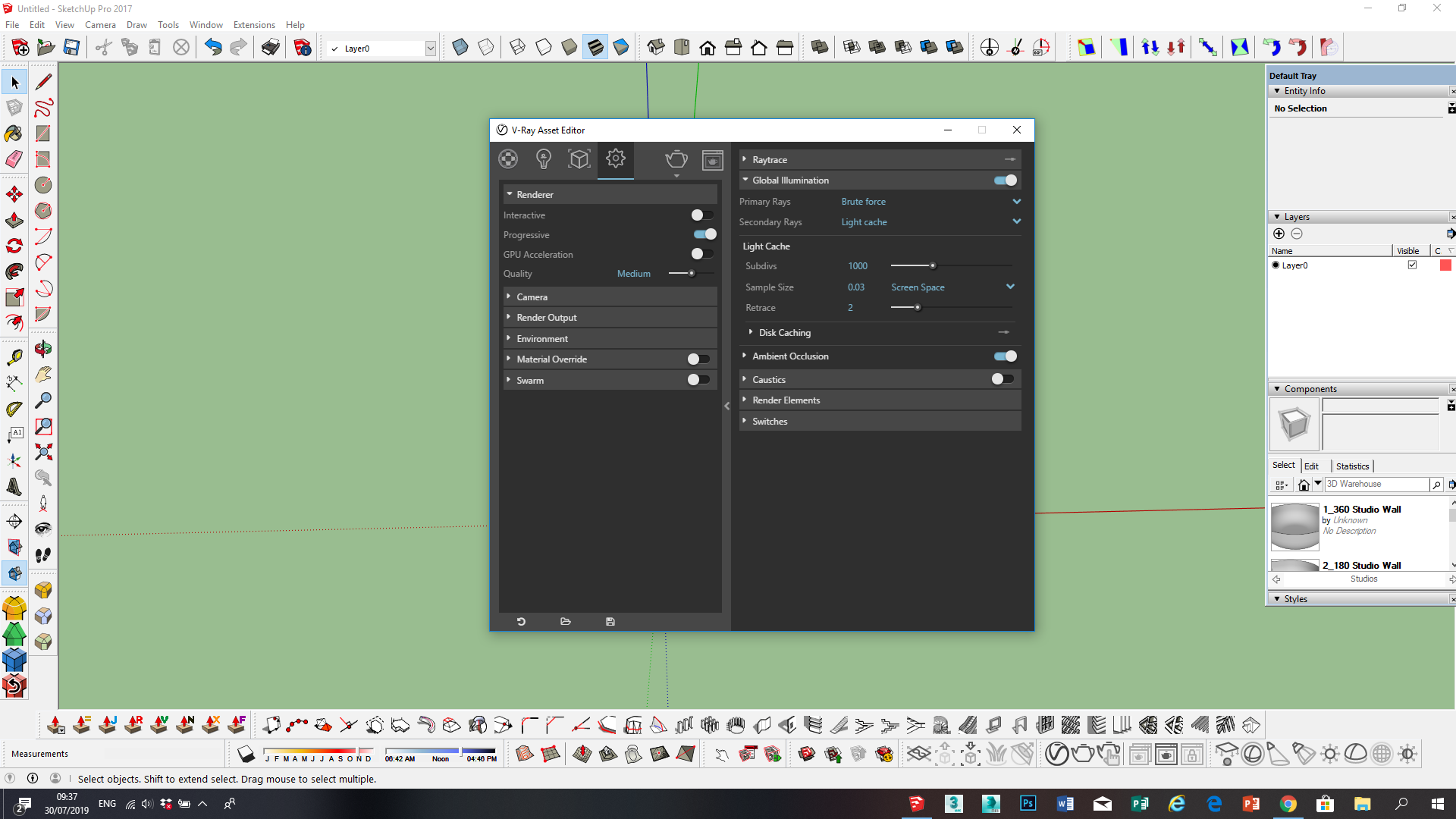Open the Materials tab in Asset Editor
1456x819 pixels.
click(508, 159)
